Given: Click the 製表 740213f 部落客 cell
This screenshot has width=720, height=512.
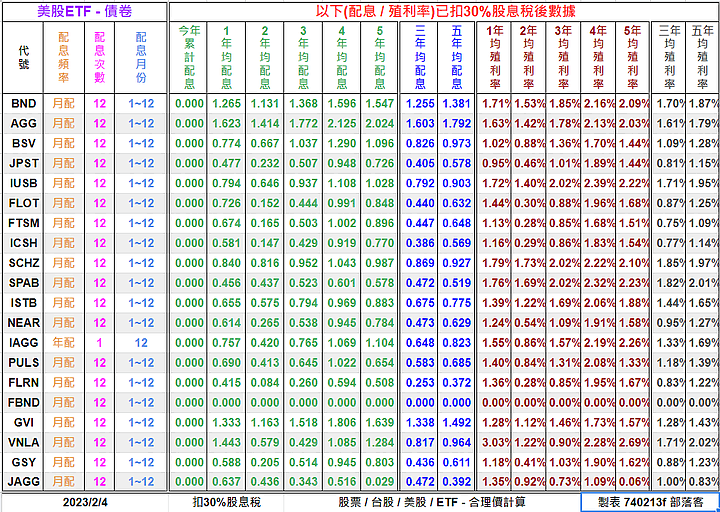Looking at the screenshot, I should click(x=650, y=502).
